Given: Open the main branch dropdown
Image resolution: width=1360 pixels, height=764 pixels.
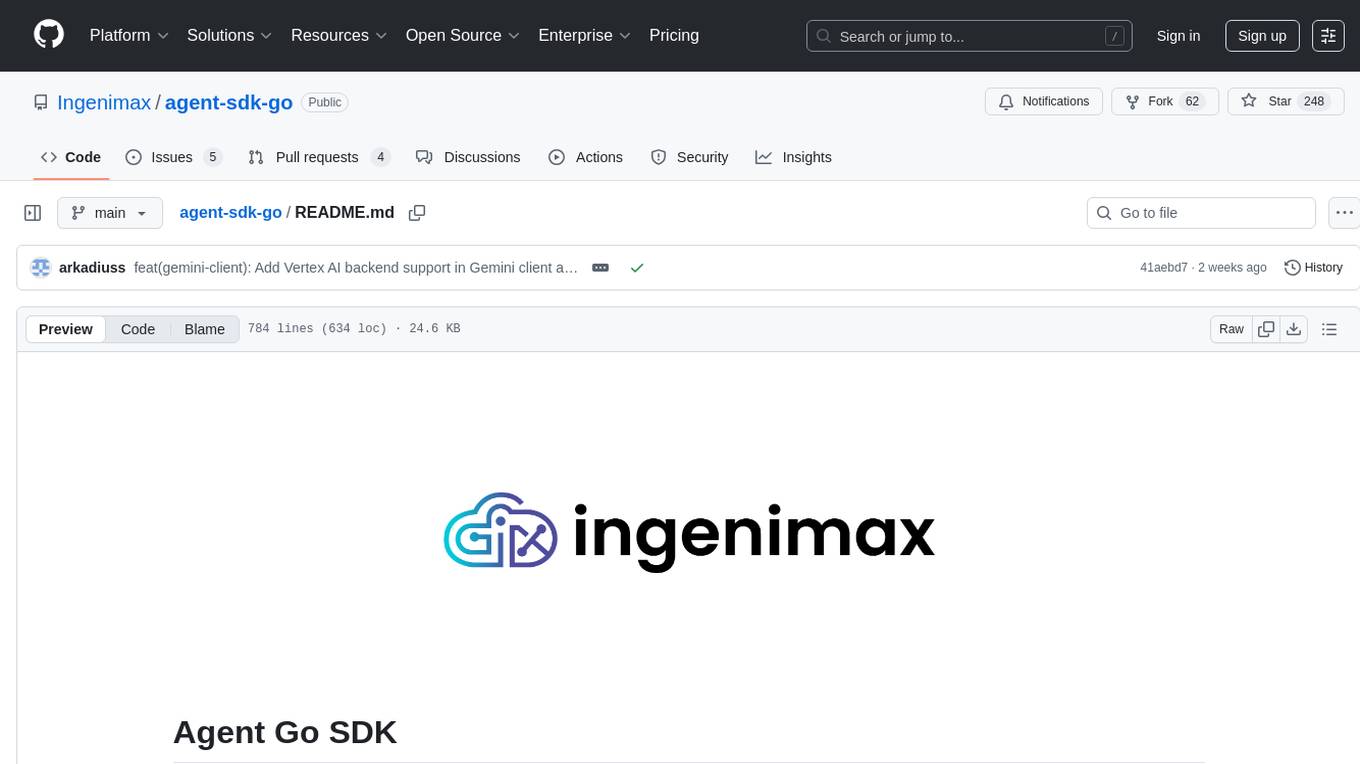Looking at the screenshot, I should pos(110,213).
